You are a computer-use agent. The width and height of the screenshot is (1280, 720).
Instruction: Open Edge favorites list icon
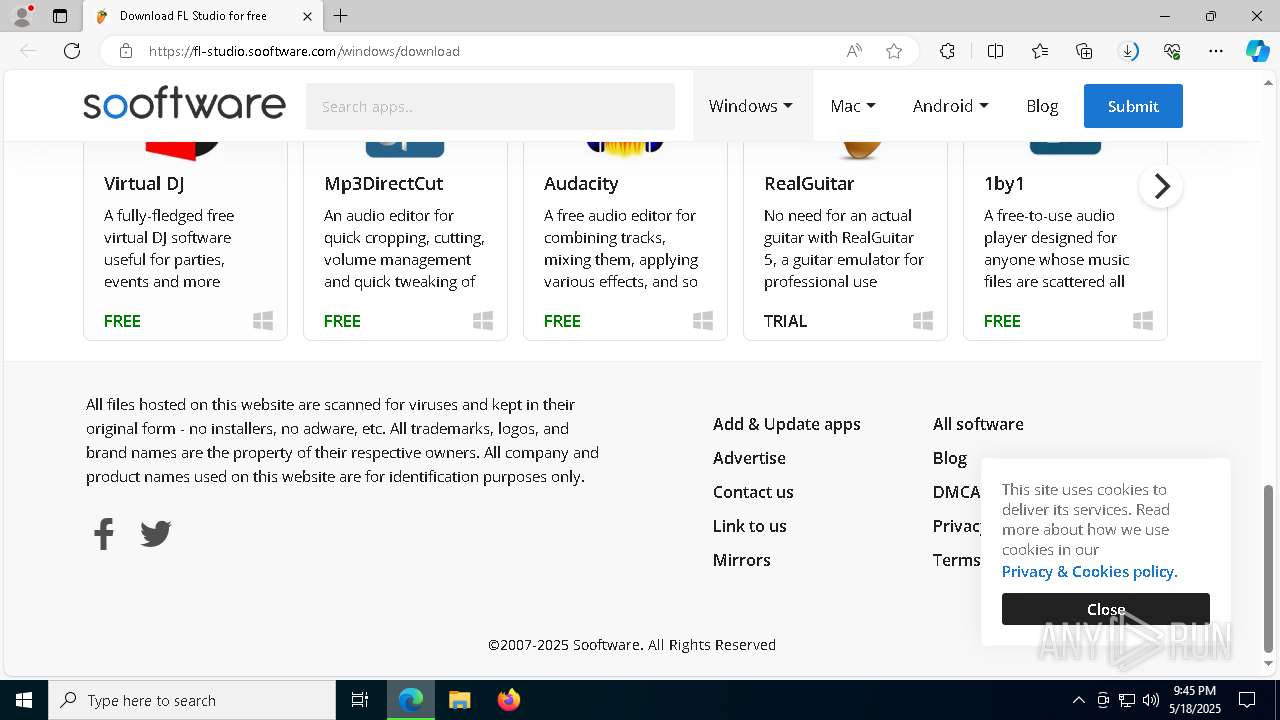1040,51
